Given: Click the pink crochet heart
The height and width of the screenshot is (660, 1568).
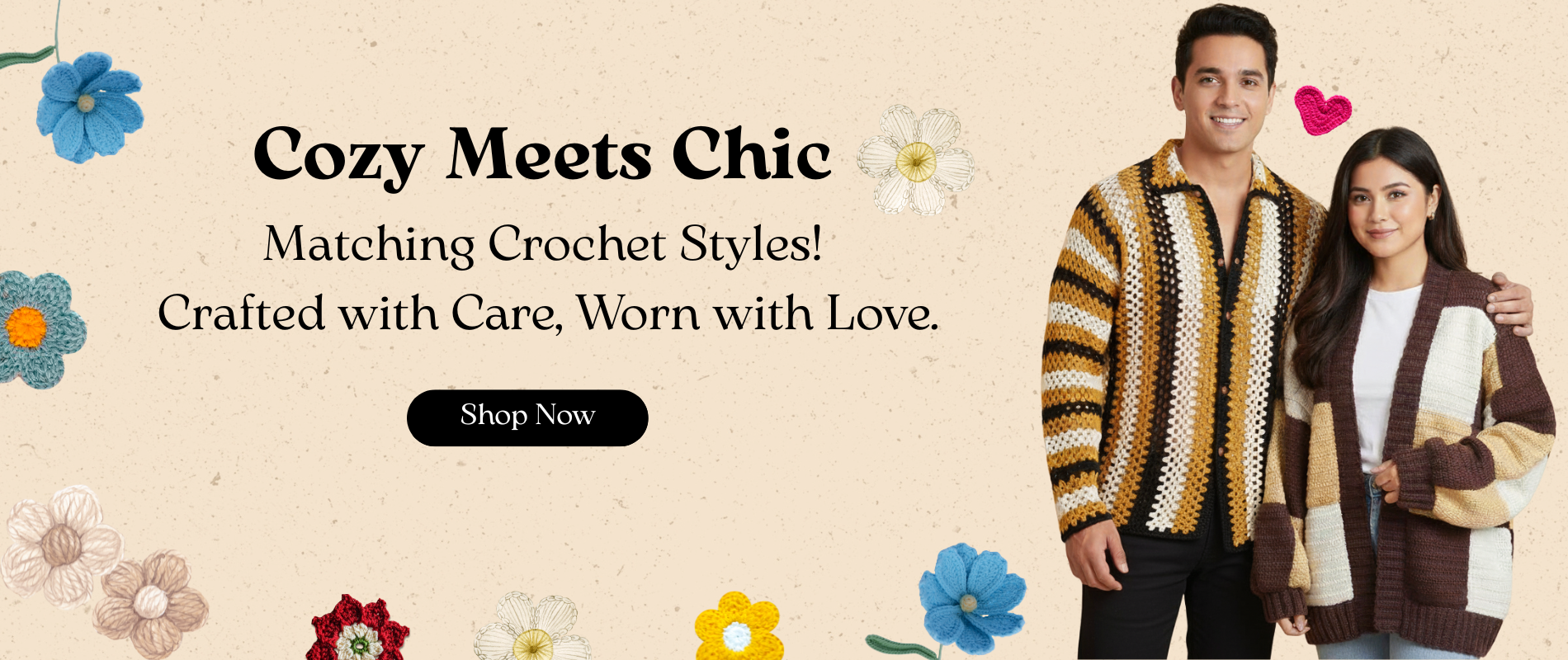Looking at the screenshot, I should [x=1322, y=110].
